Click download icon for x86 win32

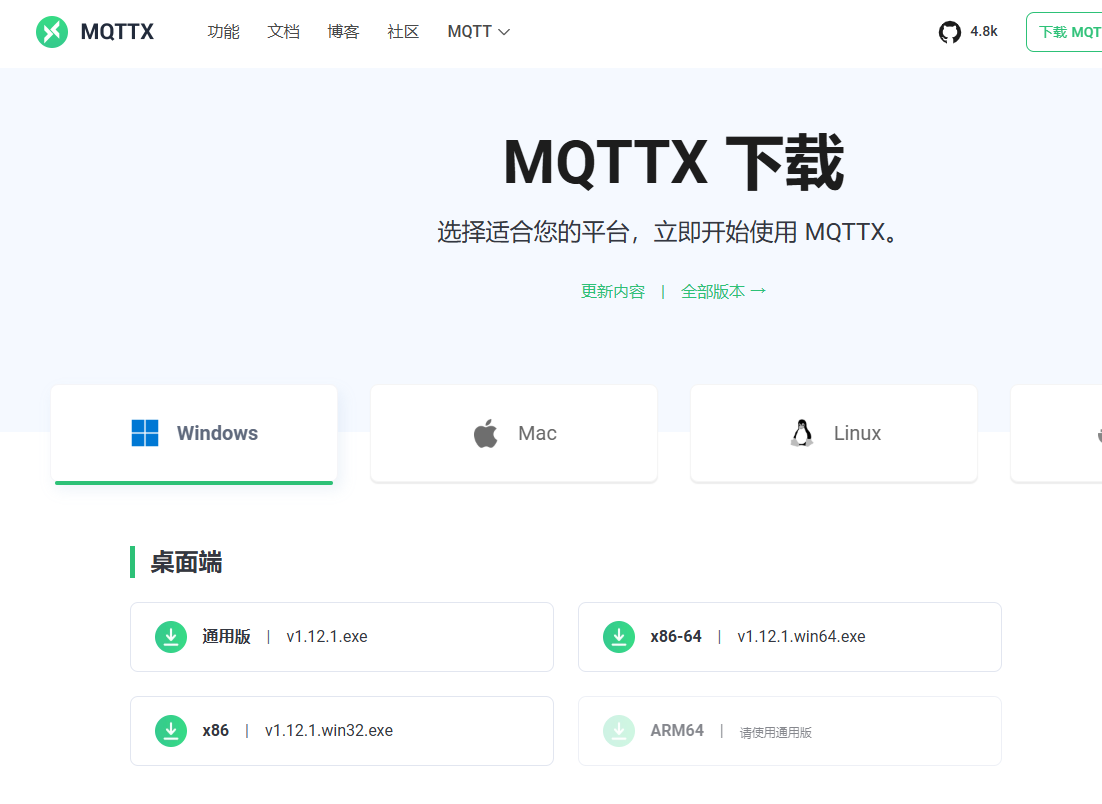pos(171,731)
